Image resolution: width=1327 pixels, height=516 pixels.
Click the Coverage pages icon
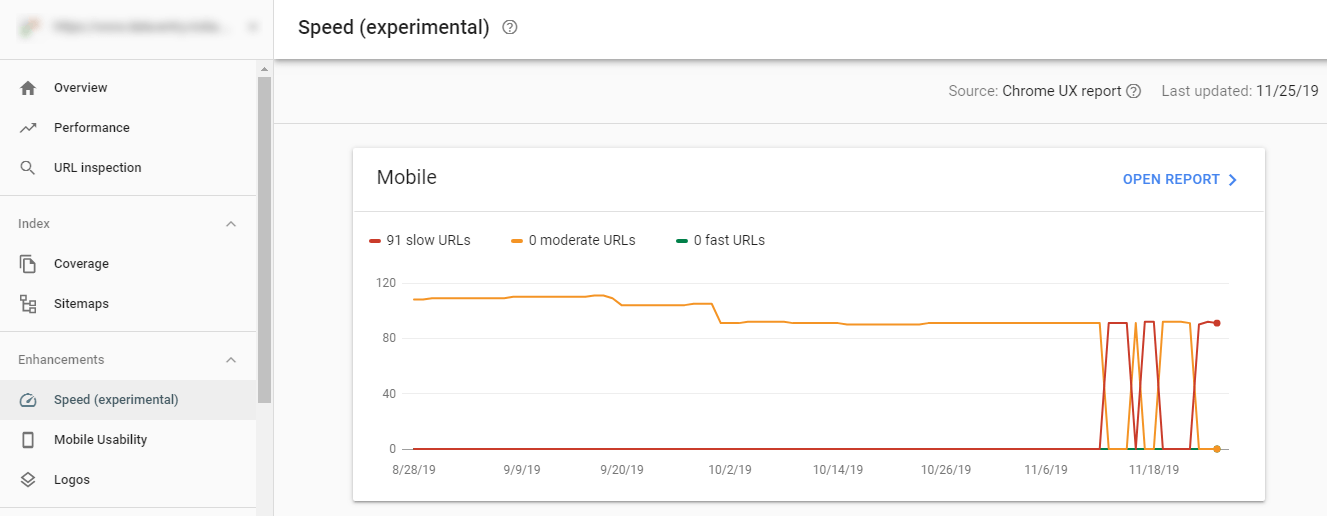pos(28,264)
